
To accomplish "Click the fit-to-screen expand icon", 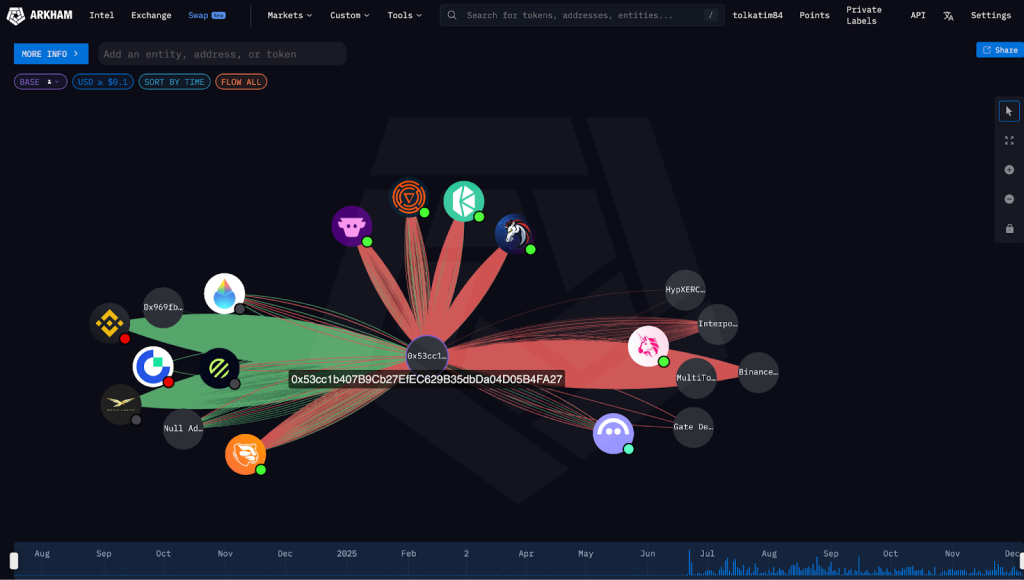I will 1009,141.
